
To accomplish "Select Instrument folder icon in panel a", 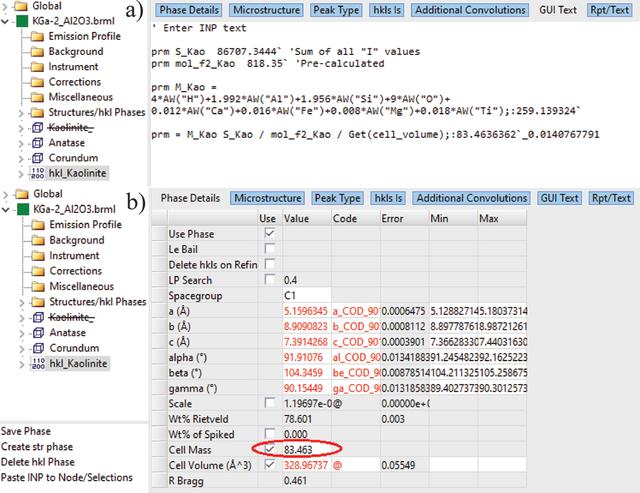I will tap(37, 67).
